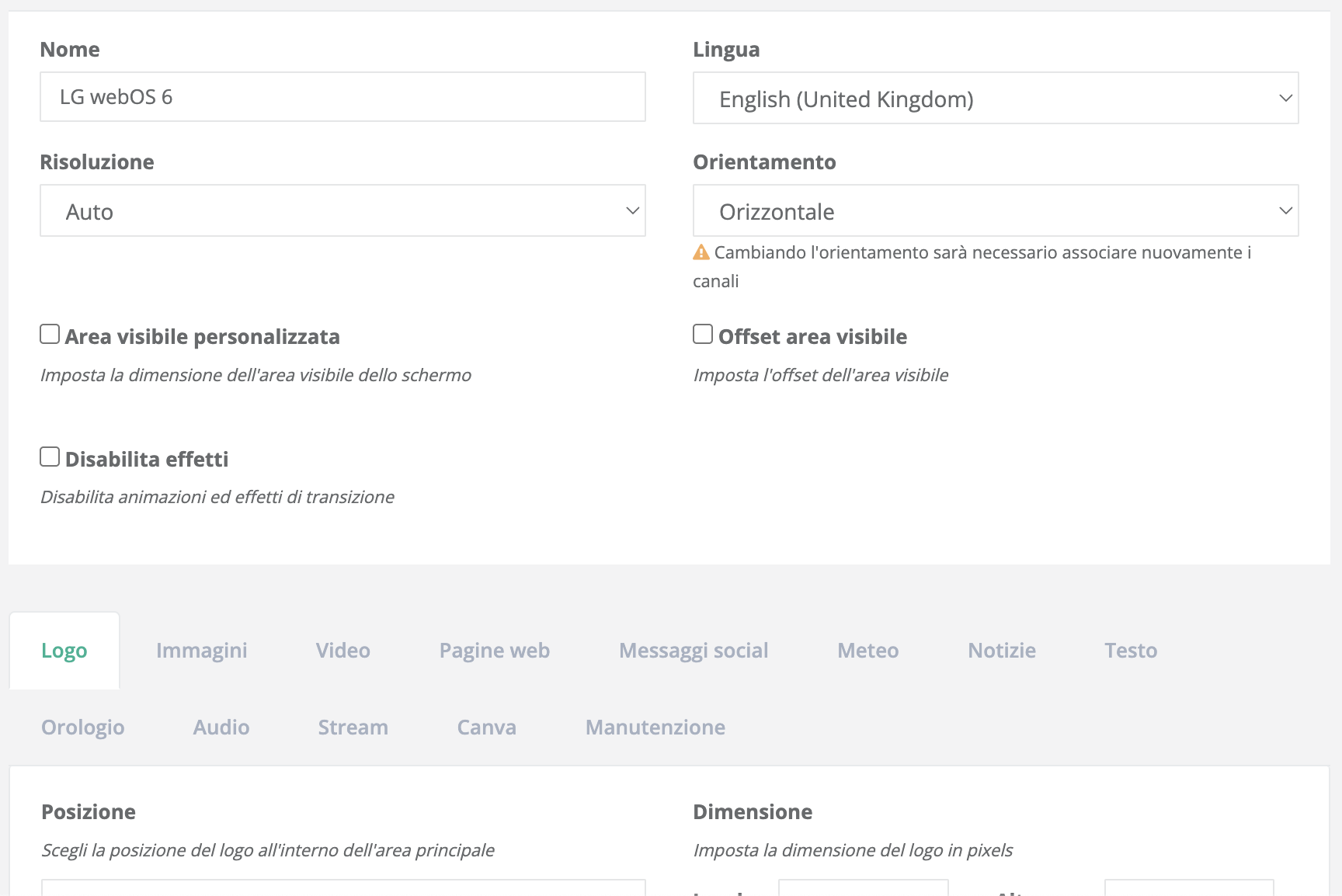The width and height of the screenshot is (1342, 896).
Task: Open the Meteo tab
Action: coord(867,651)
